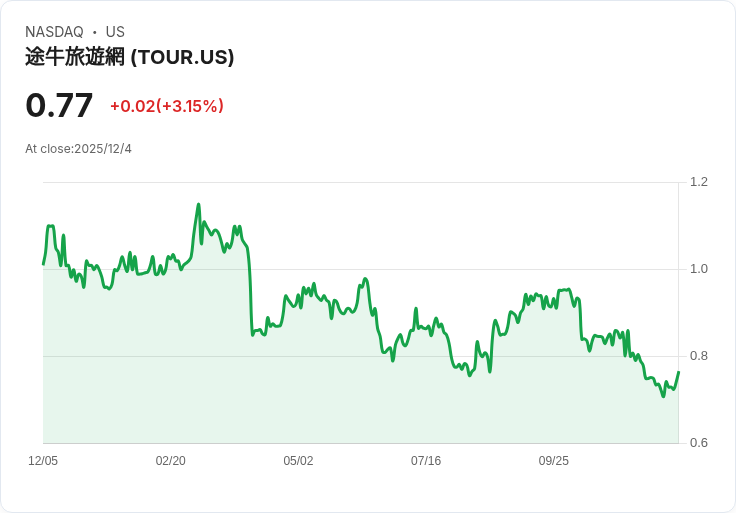Viewport: 736px width, 513px height.
Task: Click the 0.6 y-axis label
Action: coord(699,443)
